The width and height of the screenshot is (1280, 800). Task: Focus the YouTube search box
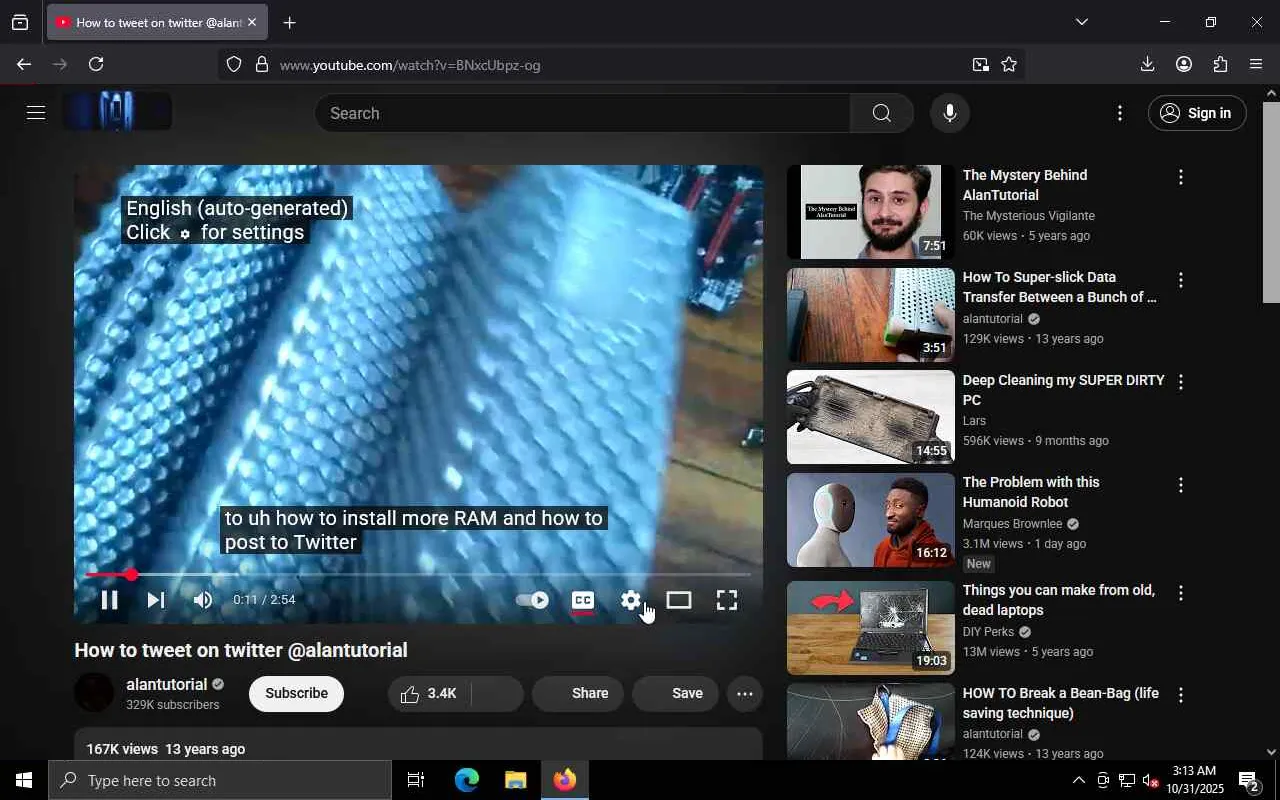(x=582, y=113)
